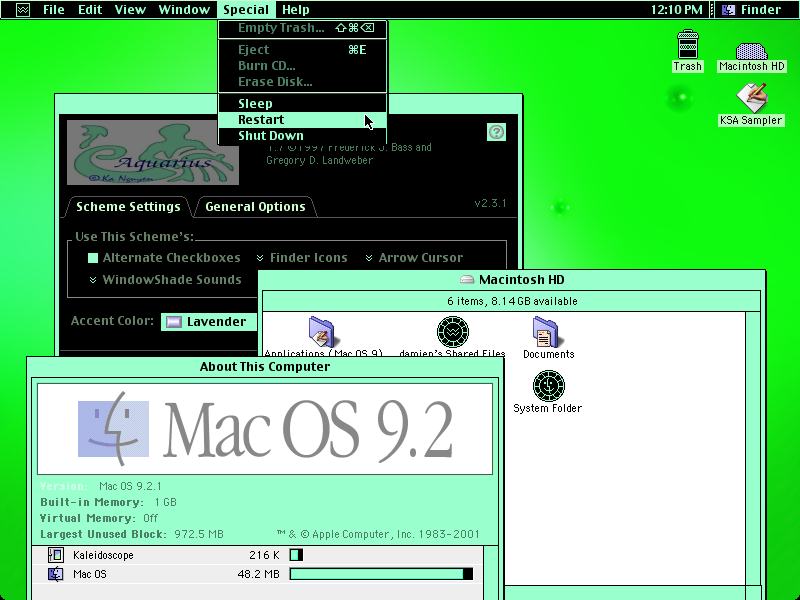800x600 pixels.
Task: Open the Window menu
Action: click(x=184, y=10)
